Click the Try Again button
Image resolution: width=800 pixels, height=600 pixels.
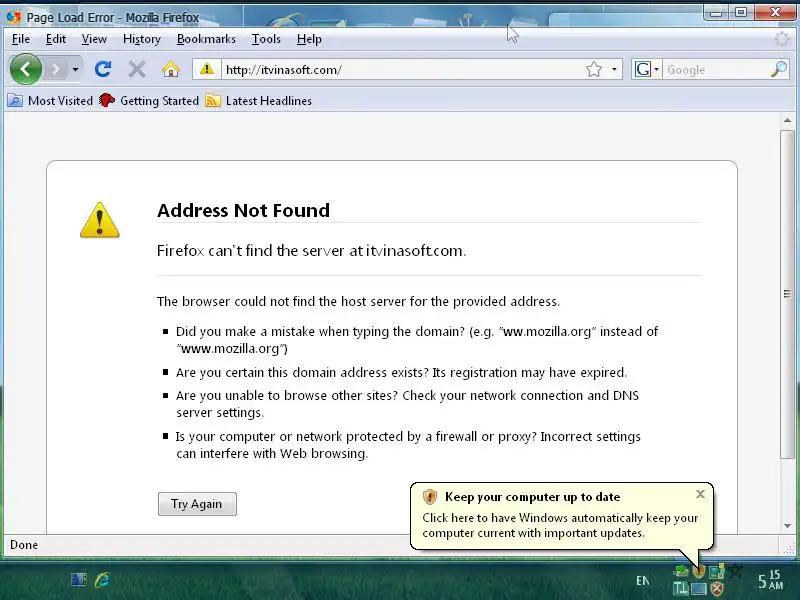coord(197,504)
